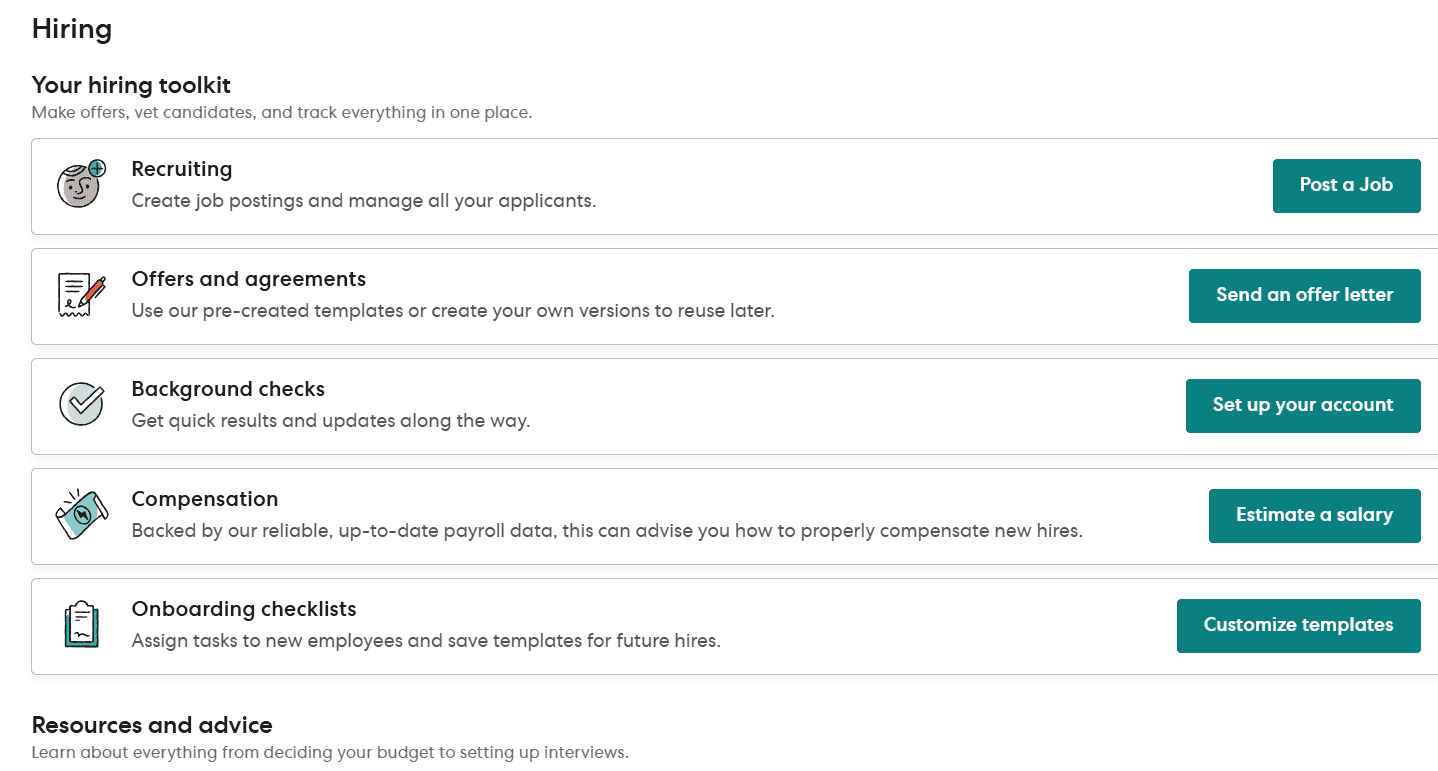Click the Recruiting card description text

pos(364,201)
